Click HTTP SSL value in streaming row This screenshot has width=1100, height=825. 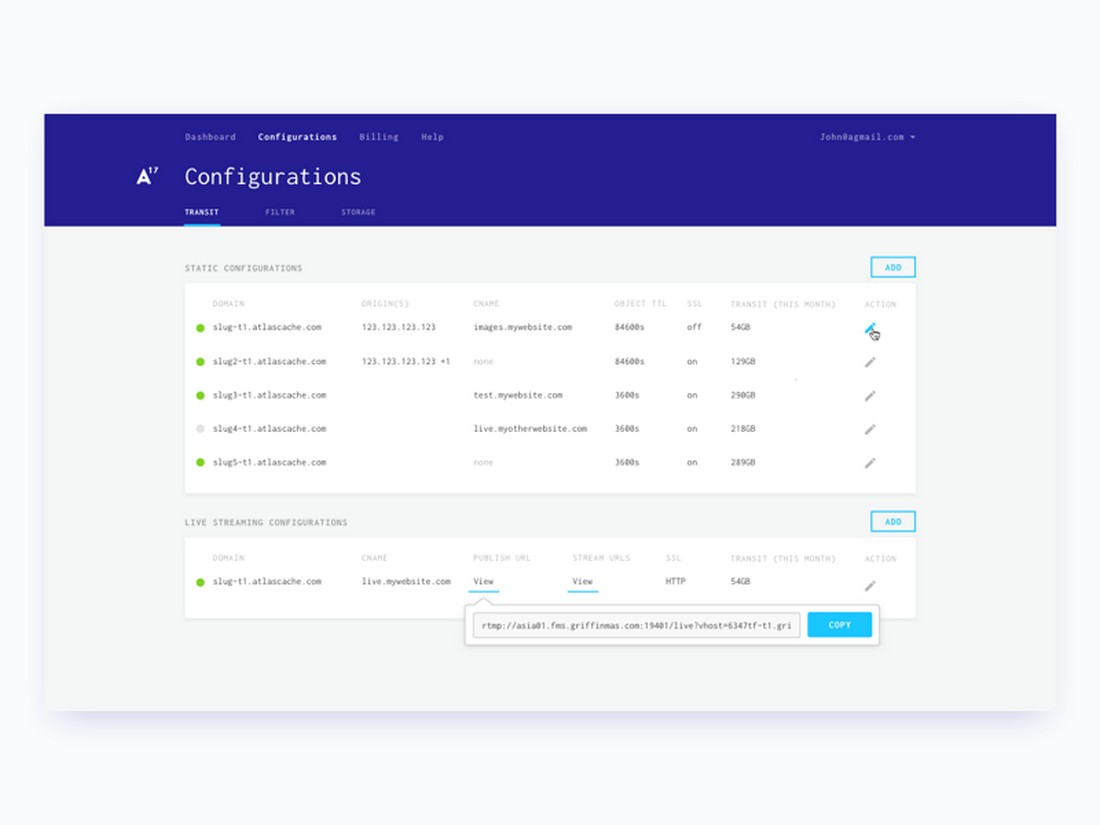coord(675,582)
